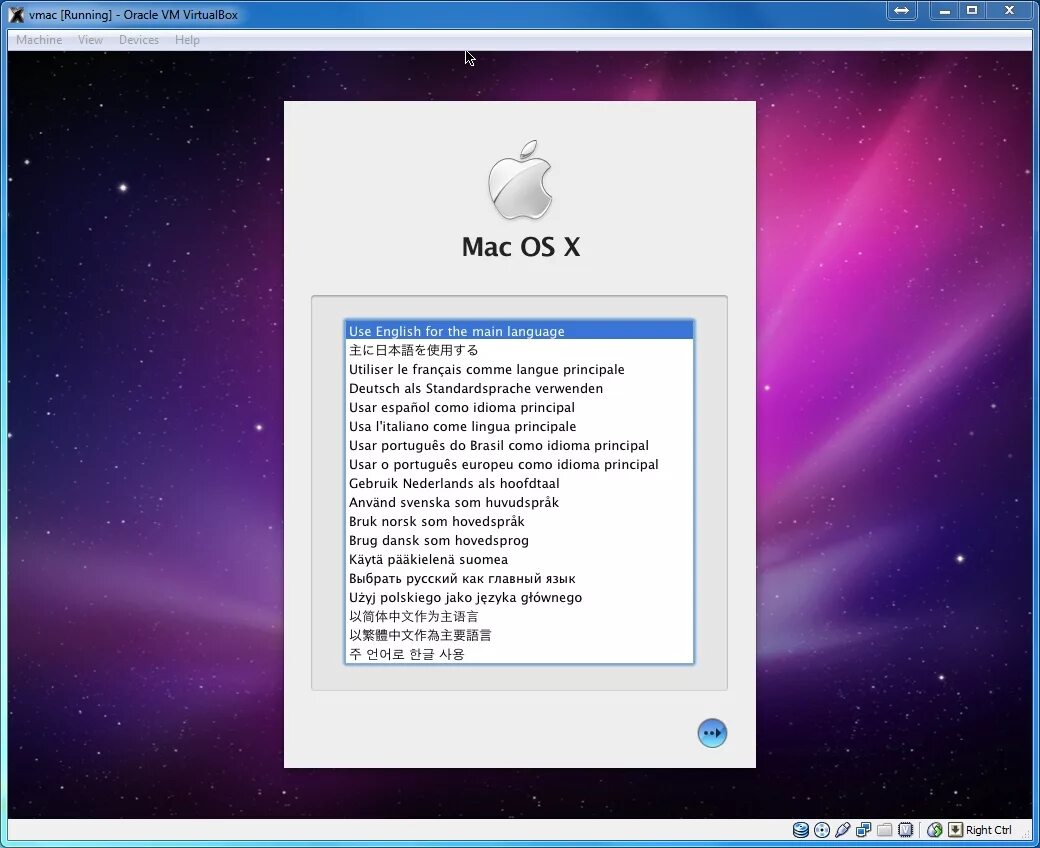Select Usar o português europeu como idioma principal
Screen dimensions: 1040x848
[519, 464]
